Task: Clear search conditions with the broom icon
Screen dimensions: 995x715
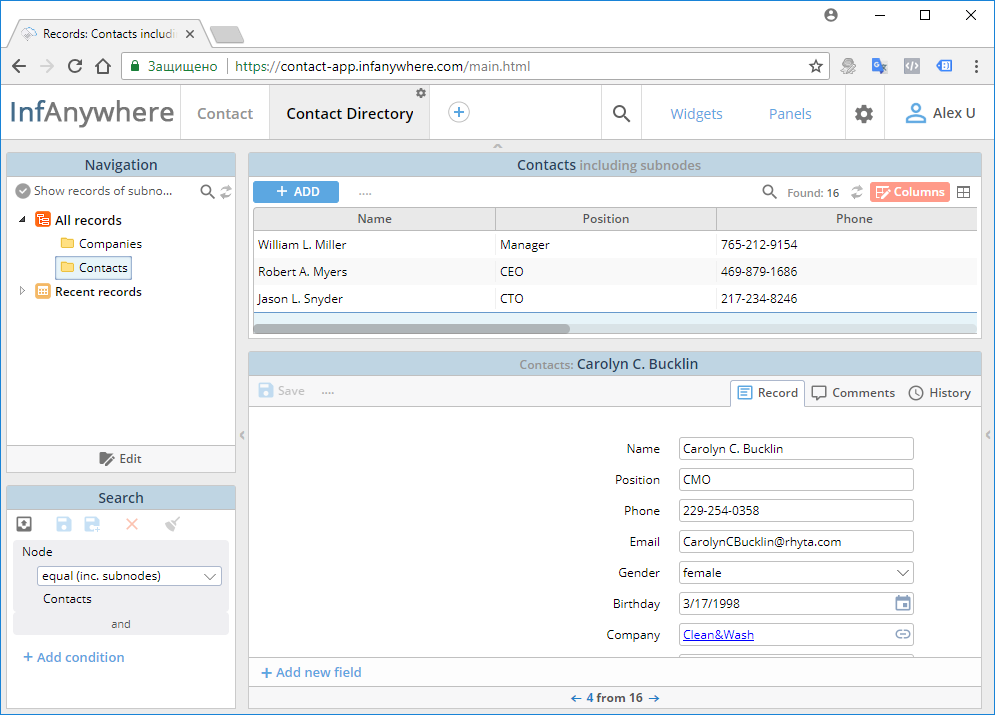Action: click(172, 524)
